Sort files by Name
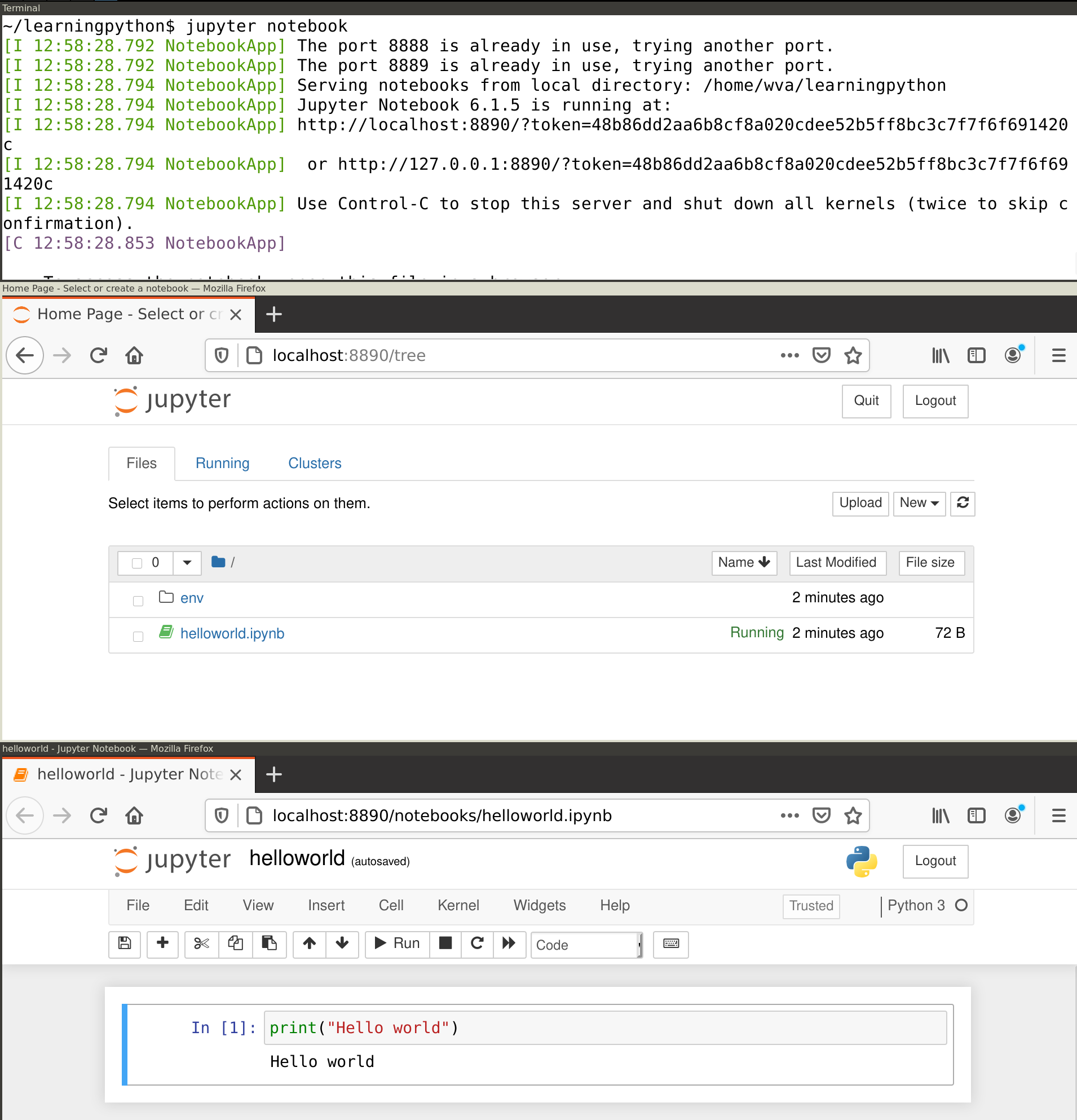This screenshot has height=1120, width=1077. coord(744,562)
